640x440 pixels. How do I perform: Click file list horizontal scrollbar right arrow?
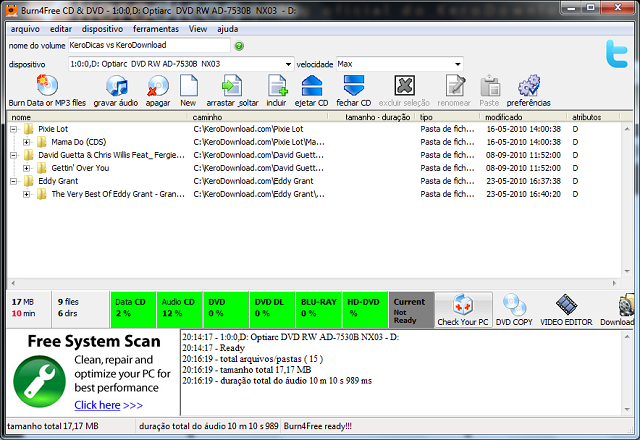614,283
